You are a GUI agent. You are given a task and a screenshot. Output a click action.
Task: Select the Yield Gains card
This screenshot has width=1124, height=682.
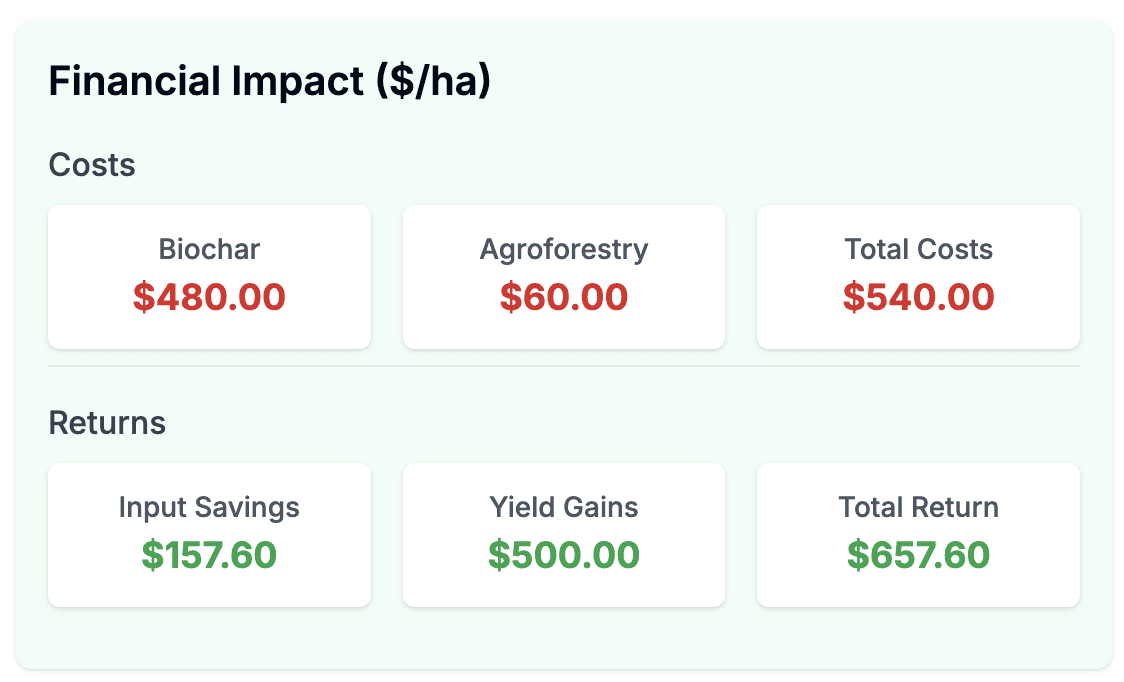tap(563, 535)
